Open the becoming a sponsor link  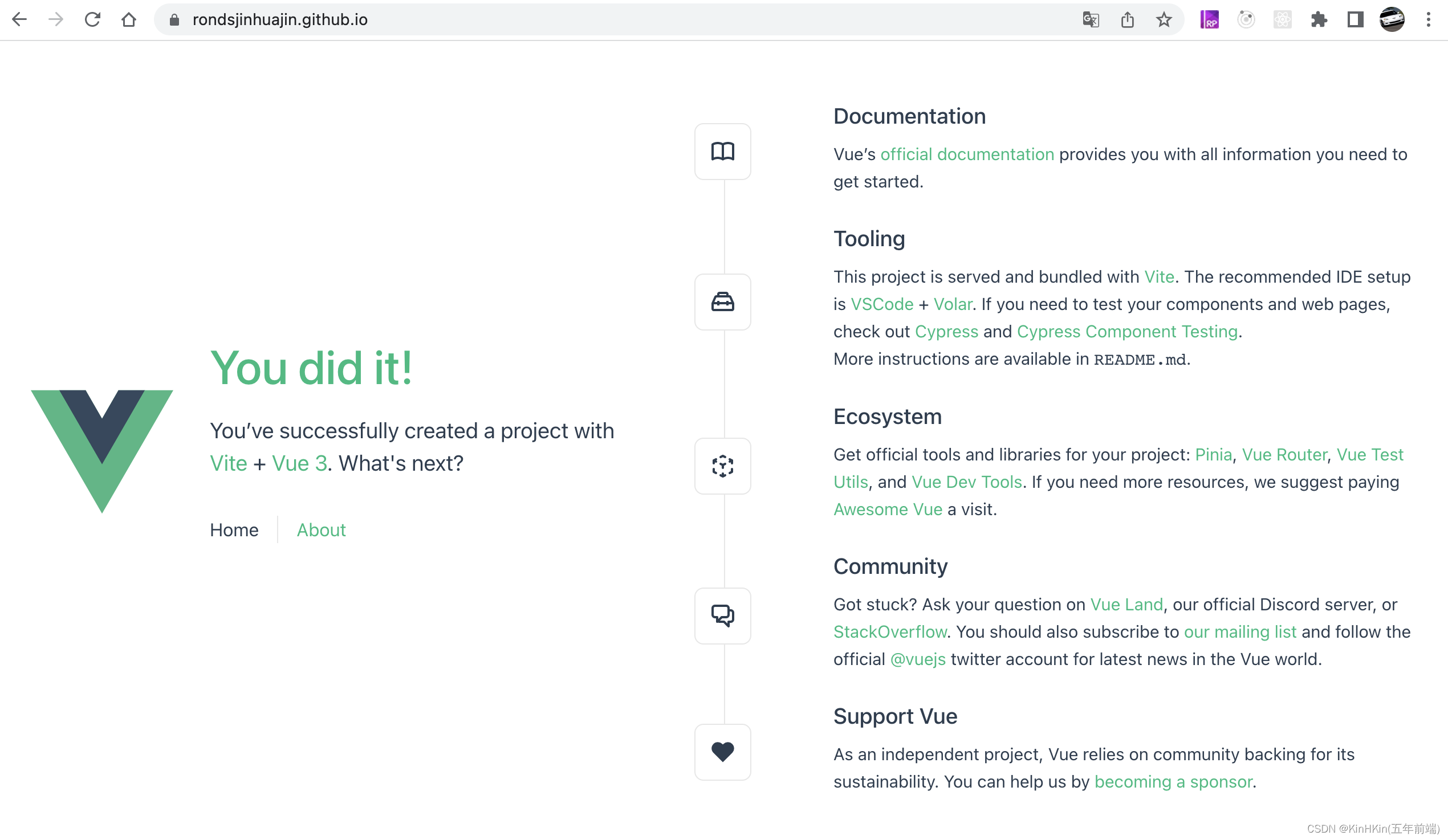[1173, 782]
